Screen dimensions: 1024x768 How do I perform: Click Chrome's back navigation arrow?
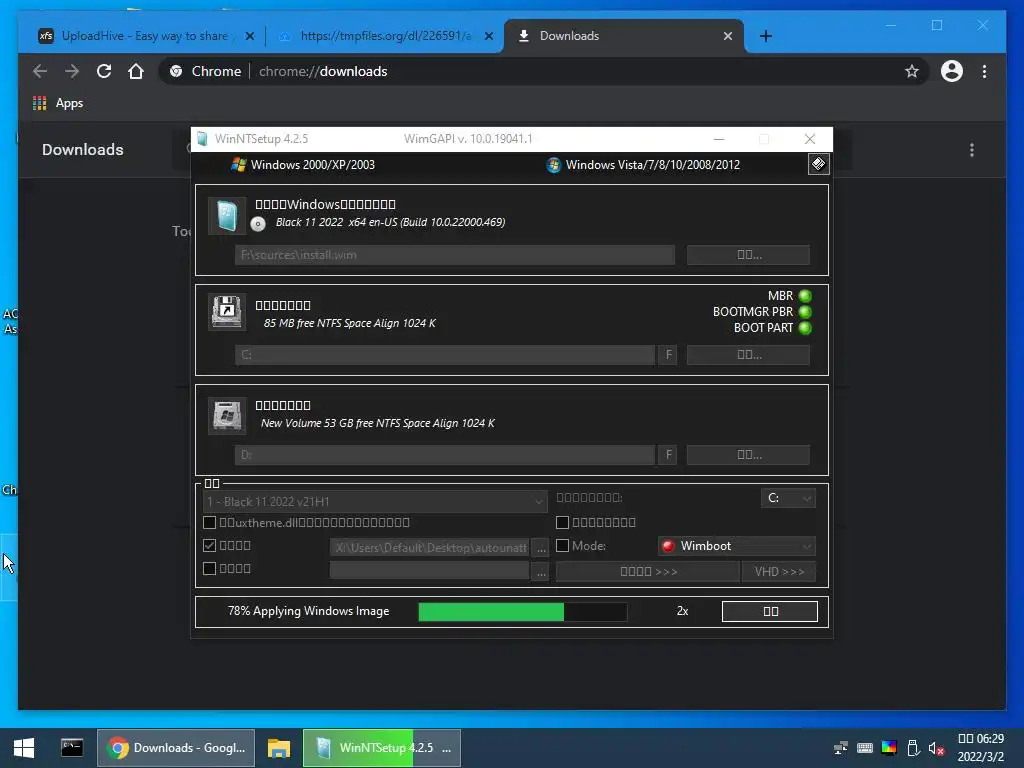point(40,71)
